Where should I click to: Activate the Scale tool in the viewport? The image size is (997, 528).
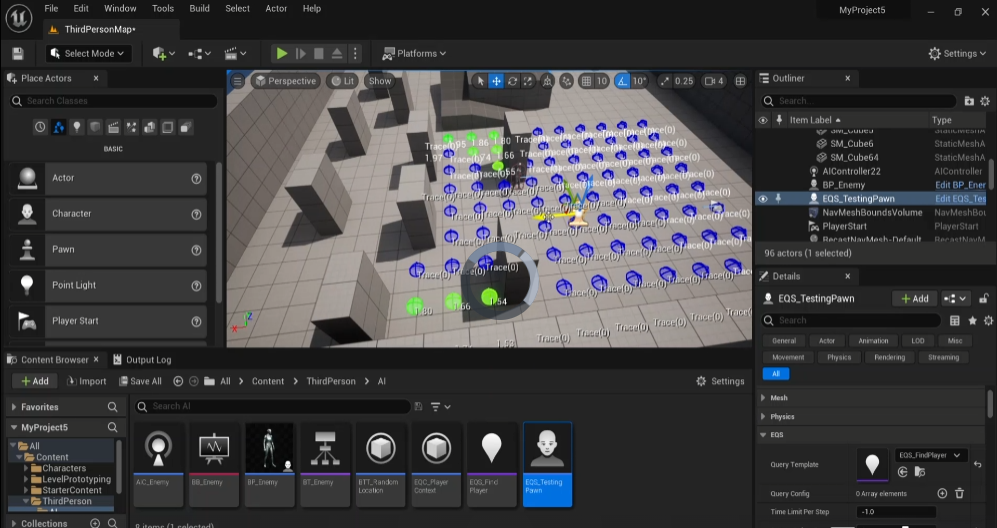coord(528,81)
